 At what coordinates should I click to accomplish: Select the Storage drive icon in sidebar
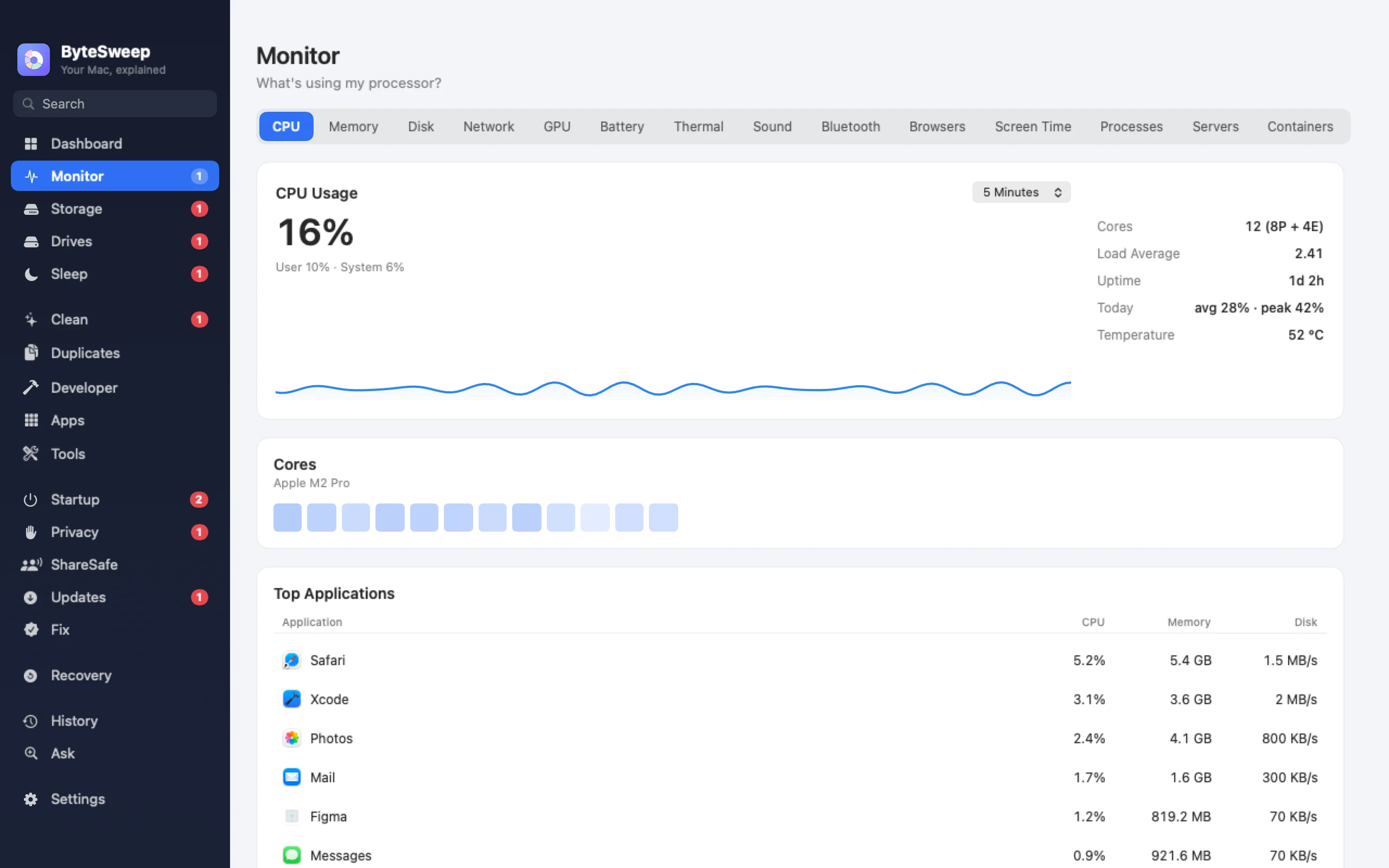point(31,209)
